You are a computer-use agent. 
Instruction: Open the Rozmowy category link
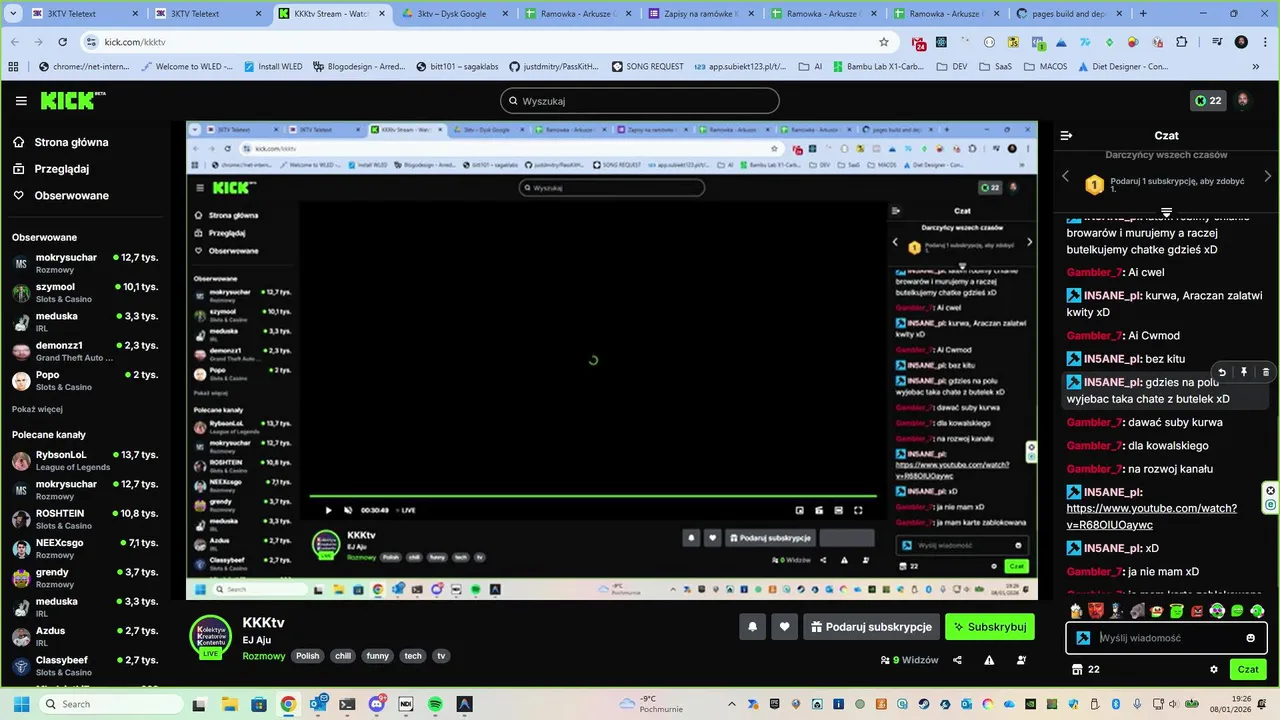(264, 657)
